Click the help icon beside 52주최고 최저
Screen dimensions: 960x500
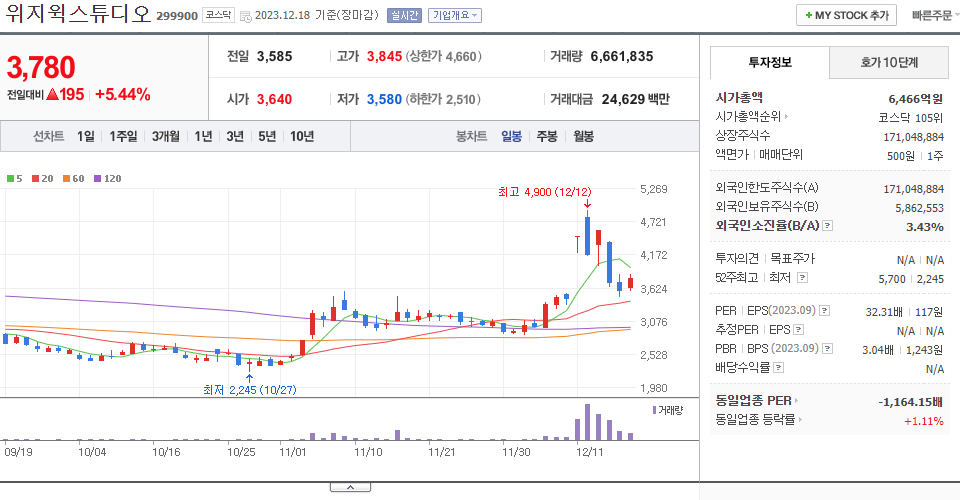click(802, 278)
